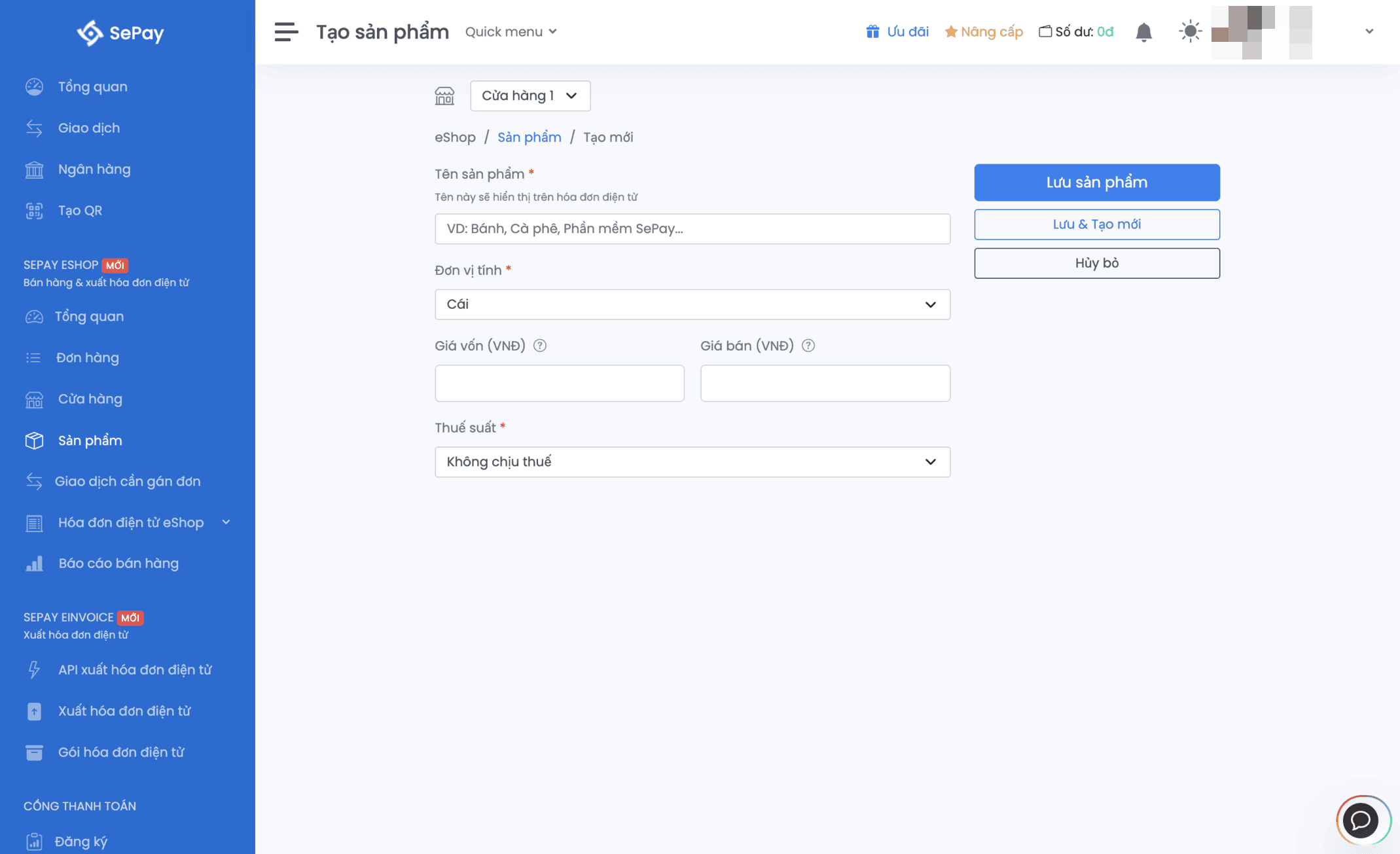Viewport: 1400px width, 854px height.
Task: Click the Giá bán help question icon
Action: click(808, 346)
